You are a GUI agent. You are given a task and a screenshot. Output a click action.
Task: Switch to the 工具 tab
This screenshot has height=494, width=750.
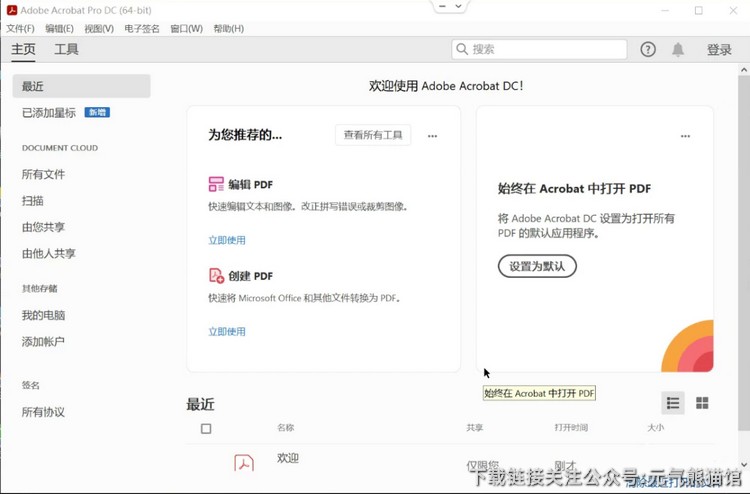point(66,50)
